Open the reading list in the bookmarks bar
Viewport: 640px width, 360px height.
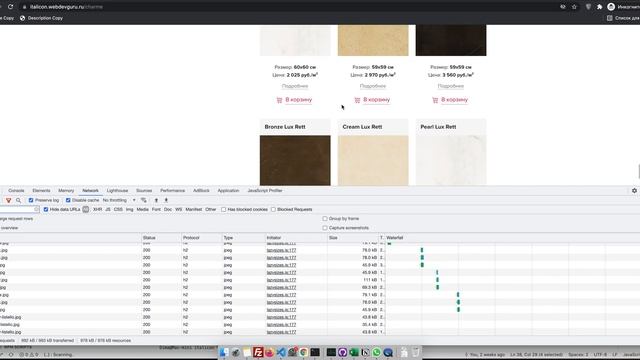click(623, 18)
